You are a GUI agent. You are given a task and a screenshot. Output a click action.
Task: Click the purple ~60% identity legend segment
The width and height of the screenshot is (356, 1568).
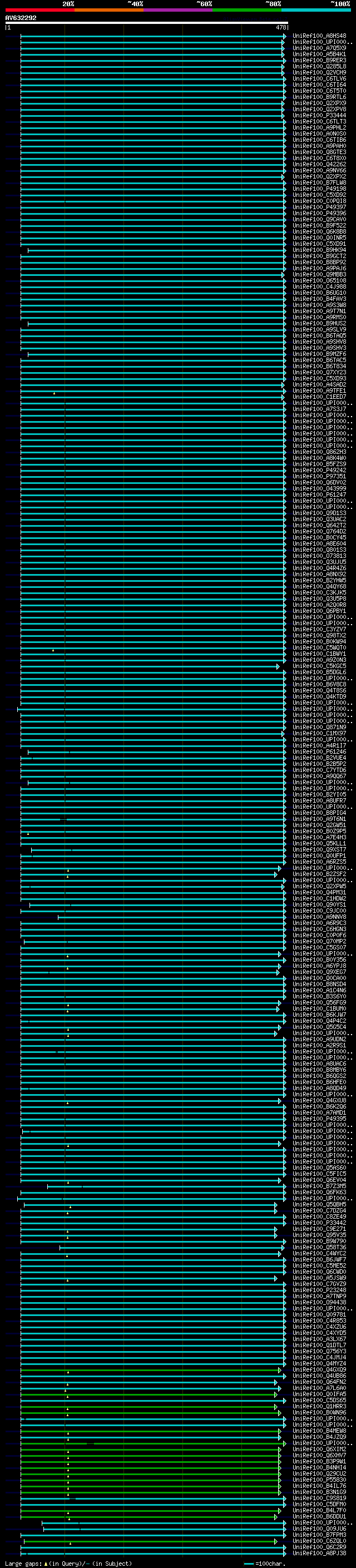point(179,10)
